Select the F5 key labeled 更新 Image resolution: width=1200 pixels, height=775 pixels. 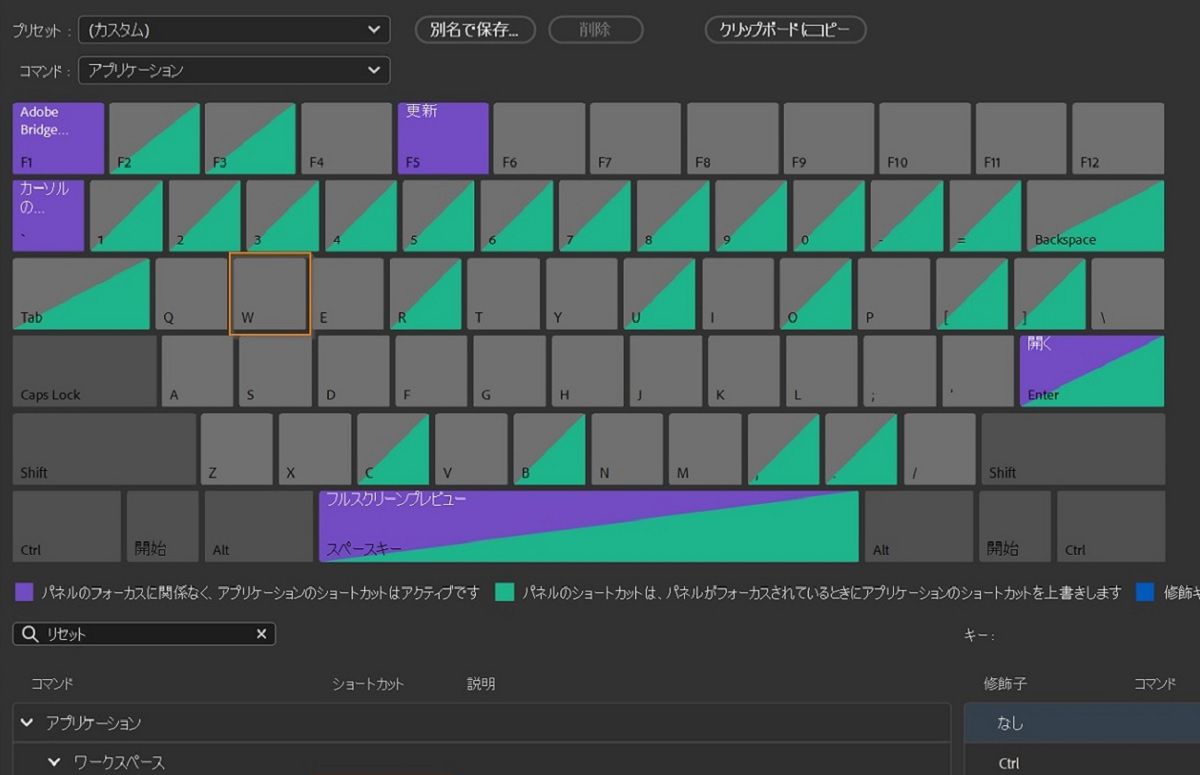tap(443, 138)
